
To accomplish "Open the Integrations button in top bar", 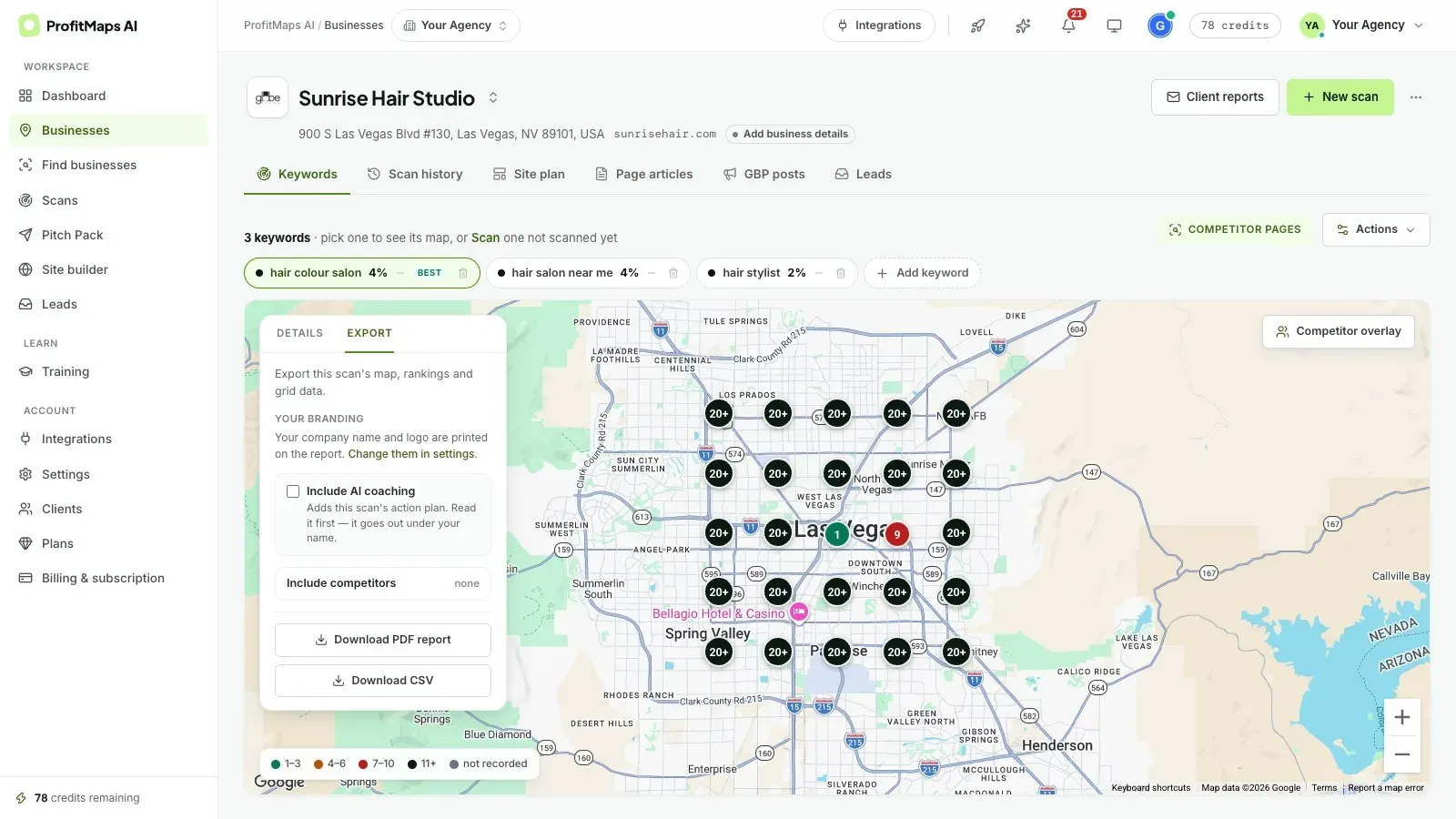I will pos(879,25).
